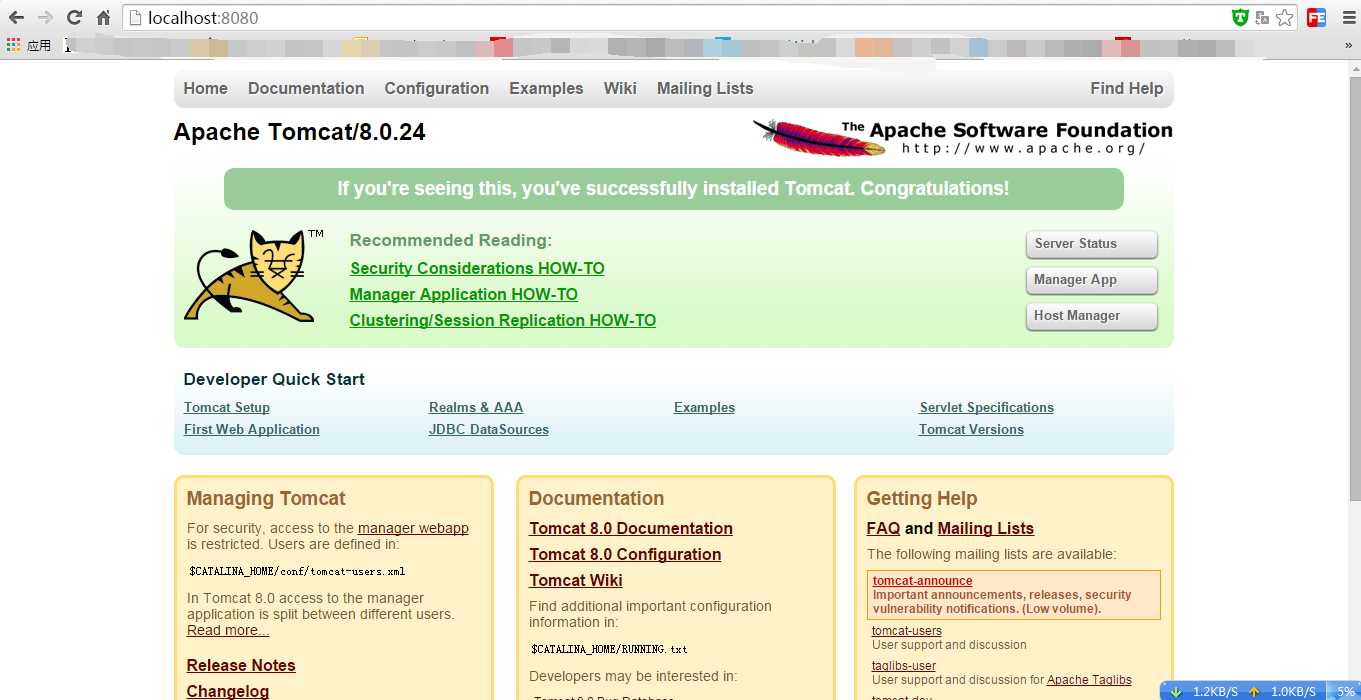The image size is (1361, 700).
Task: Follow the manager webapp link
Action: click(413, 528)
